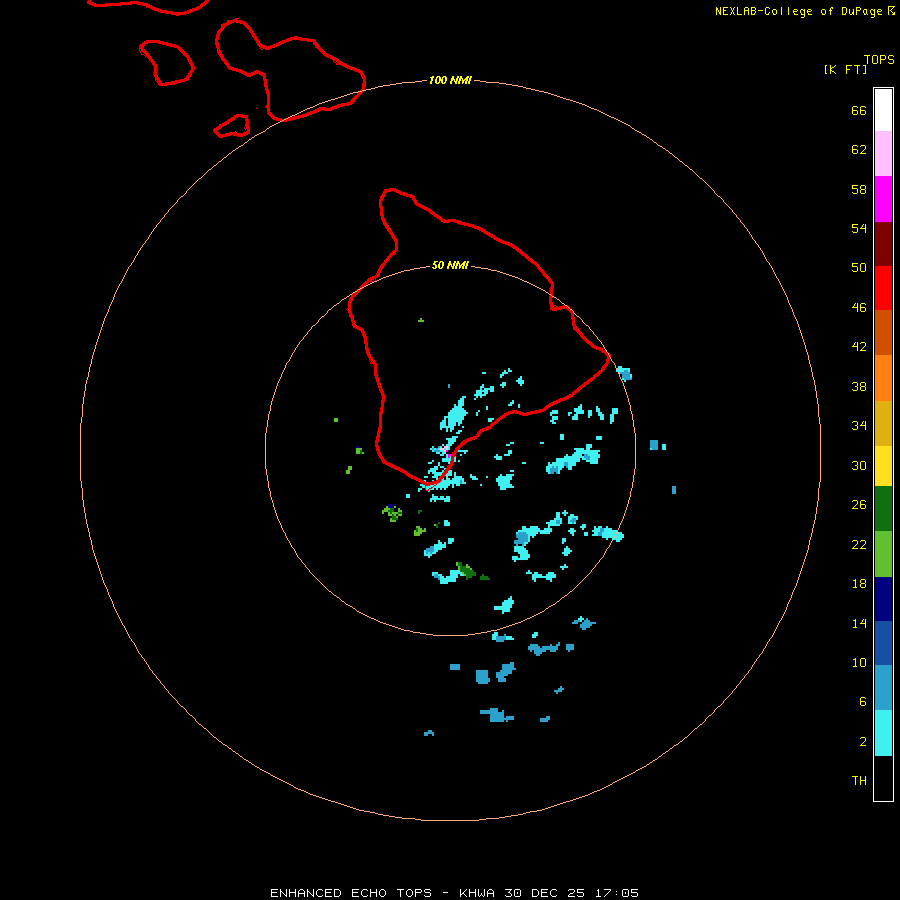Click the legend value 66
Viewport: 900px width, 900px height.
coord(859,110)
